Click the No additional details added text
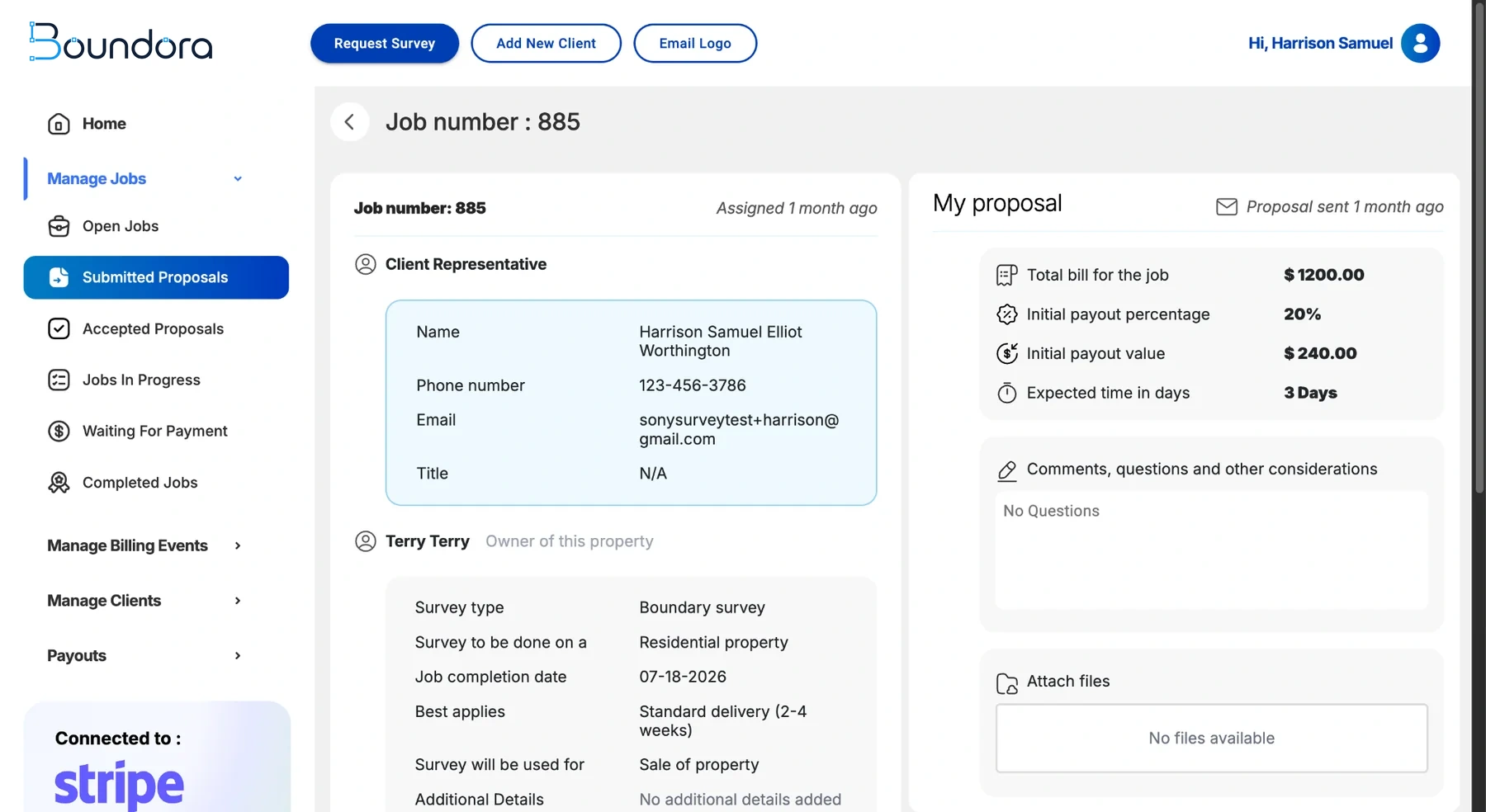The height and width of the screenshot is (812, 1486). coord(741,800)
